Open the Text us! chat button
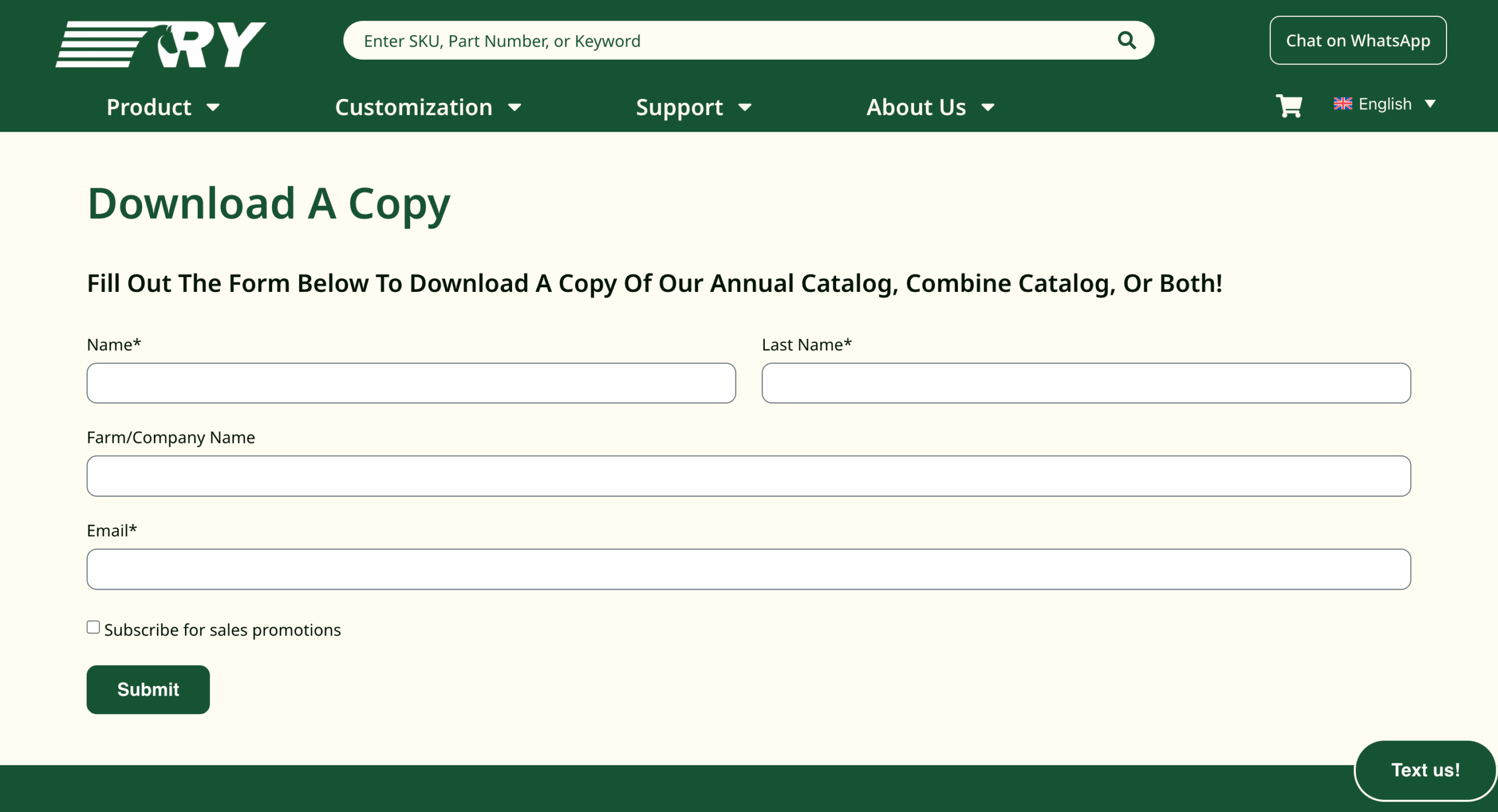This screenshot has height=812, width=1498. pyautogui.click(x=1425, y=770)
